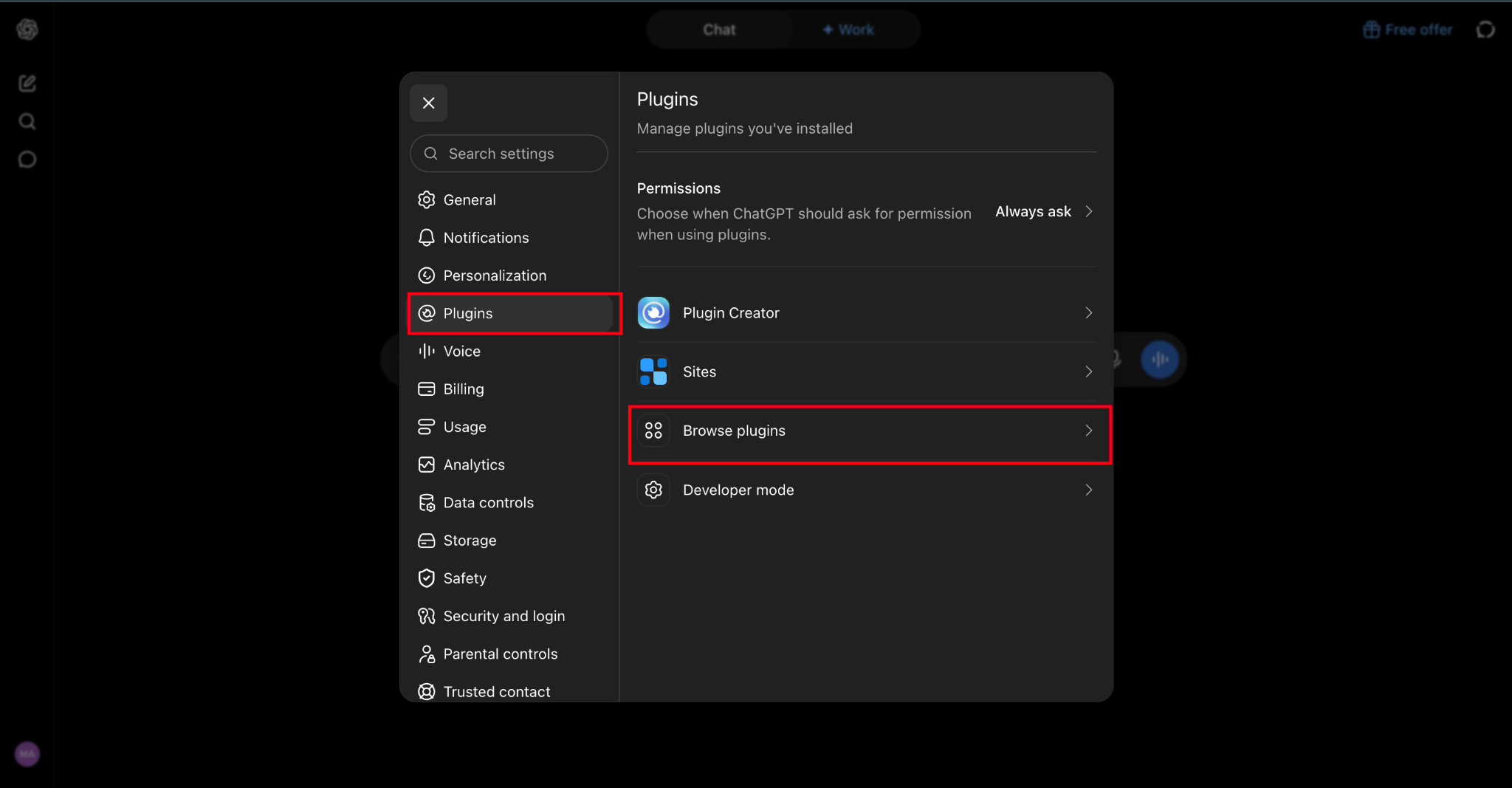Click the blue voice mode button behind the dialog

(x=1159, y=360)
